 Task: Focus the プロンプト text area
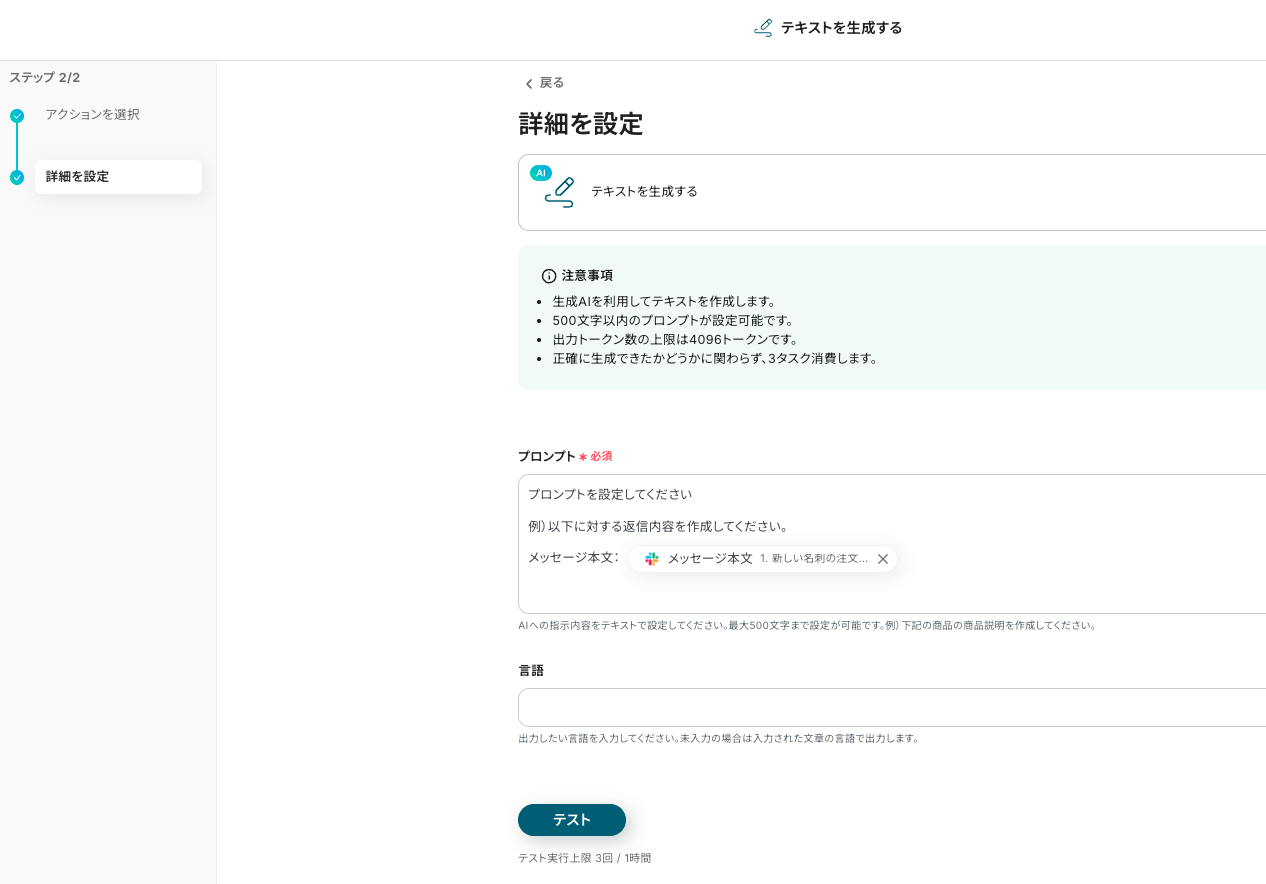[x=890, y=590]
